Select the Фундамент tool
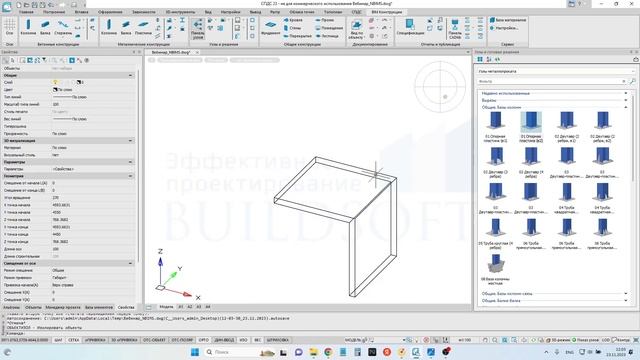This screenshot has width=640, height=360. point(270,27)
